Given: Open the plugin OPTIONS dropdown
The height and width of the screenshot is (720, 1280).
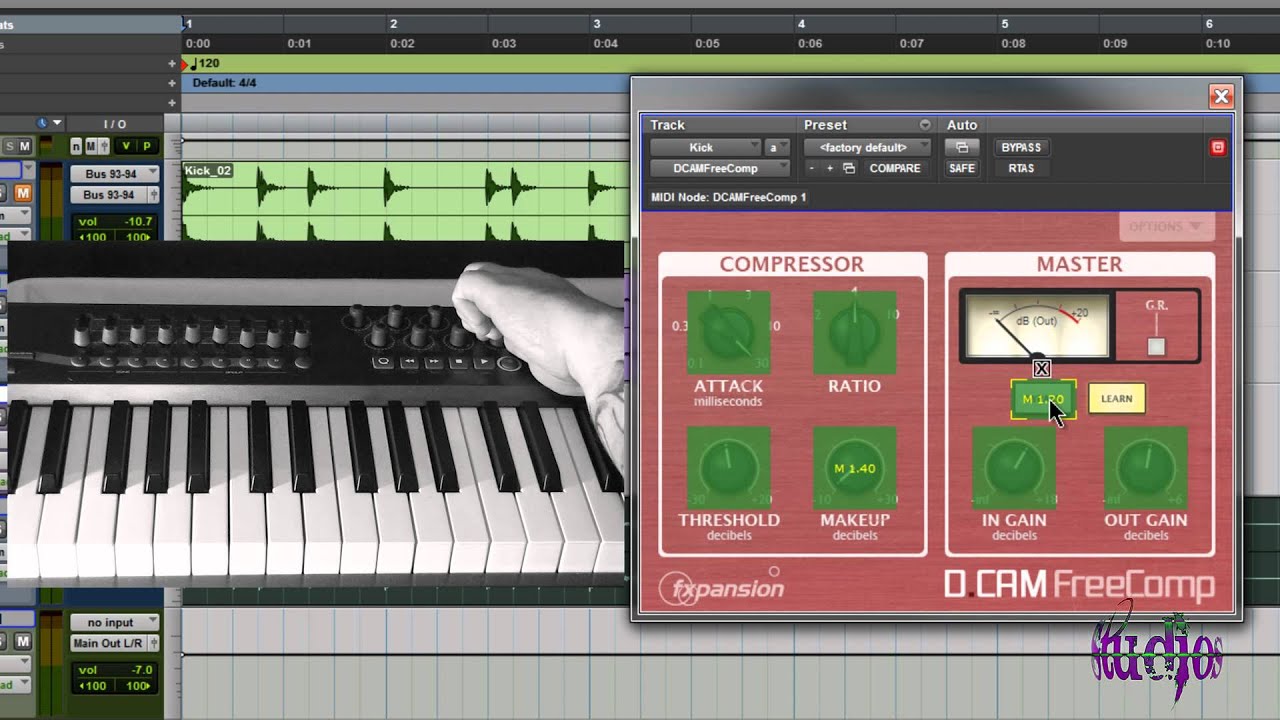Looking at the screenshot, I should (x=1165, y=227).
